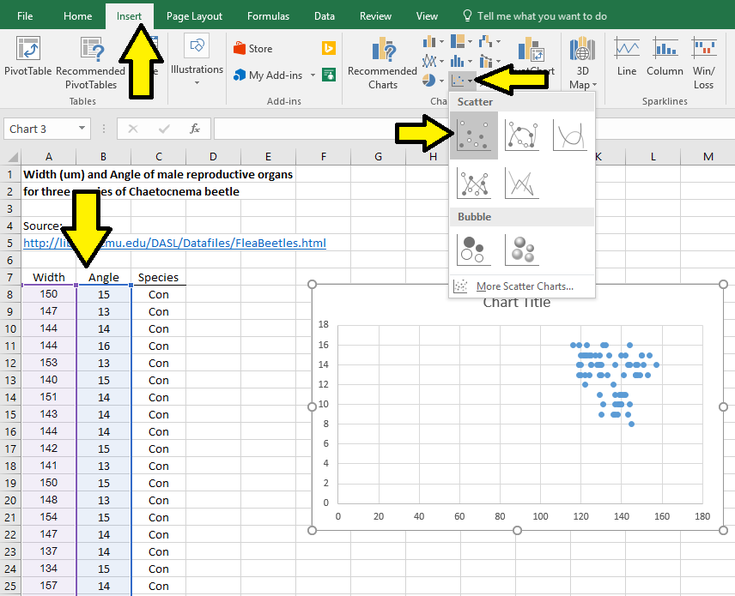This screenshot has height=596, width=735.
Task: Pick Scatter with Straight Lines and Markers
Action: pyautogui.click(x=473, y=183)
